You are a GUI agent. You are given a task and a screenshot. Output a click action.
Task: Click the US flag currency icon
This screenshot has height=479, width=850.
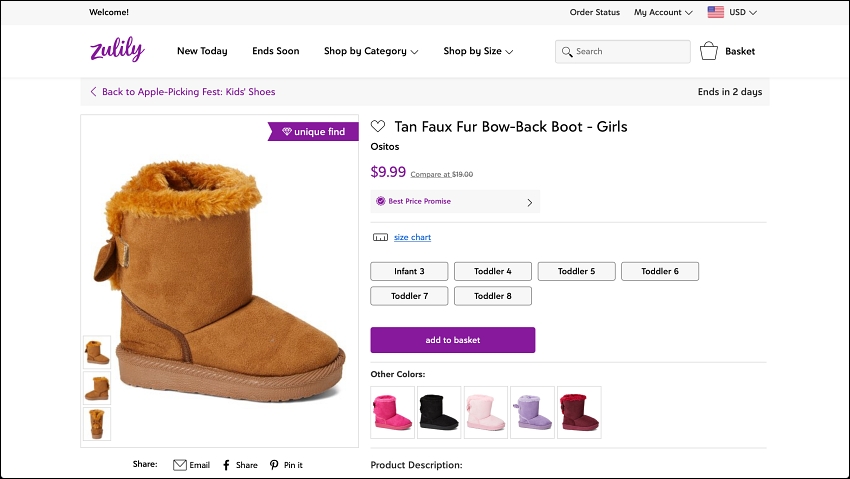[716, 12]
